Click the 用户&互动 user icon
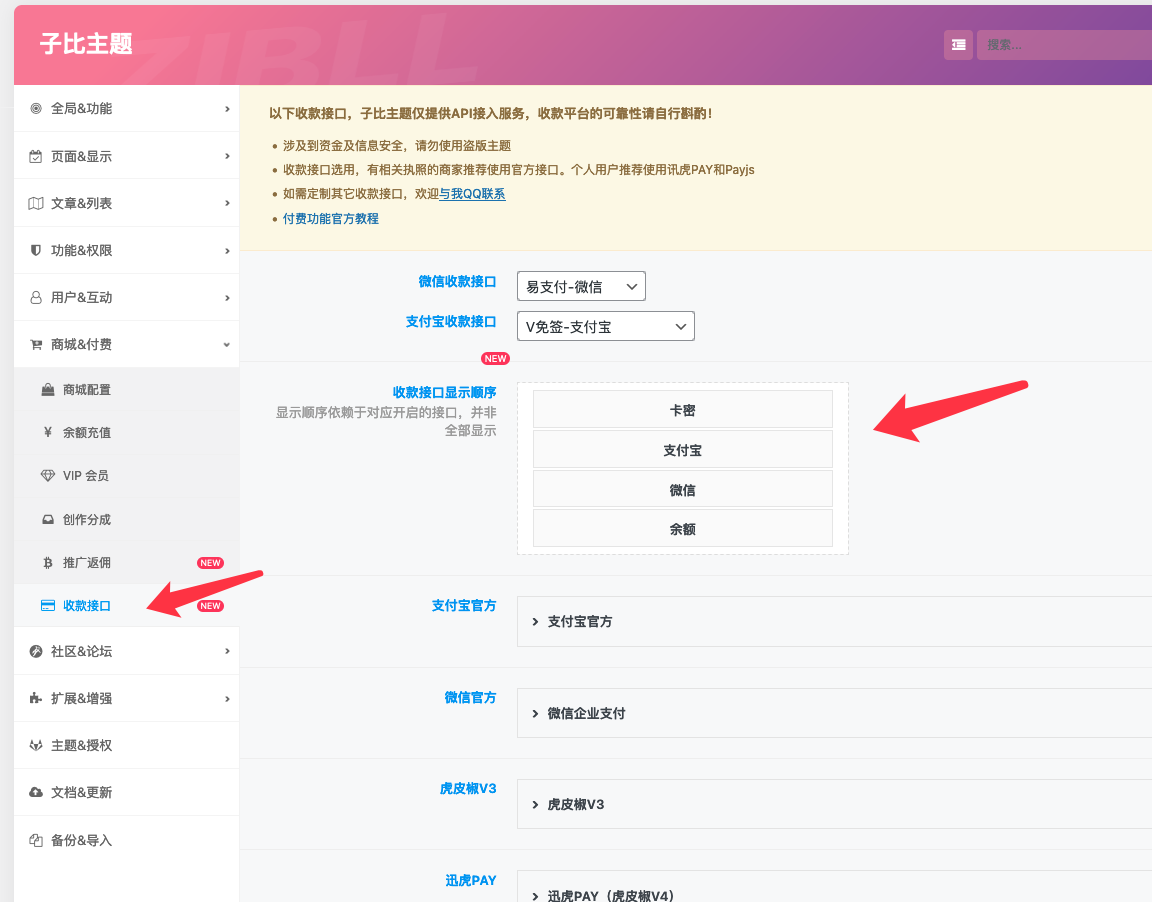The image size is (1152, 902). pyautogui.click(x=35, y=297)
